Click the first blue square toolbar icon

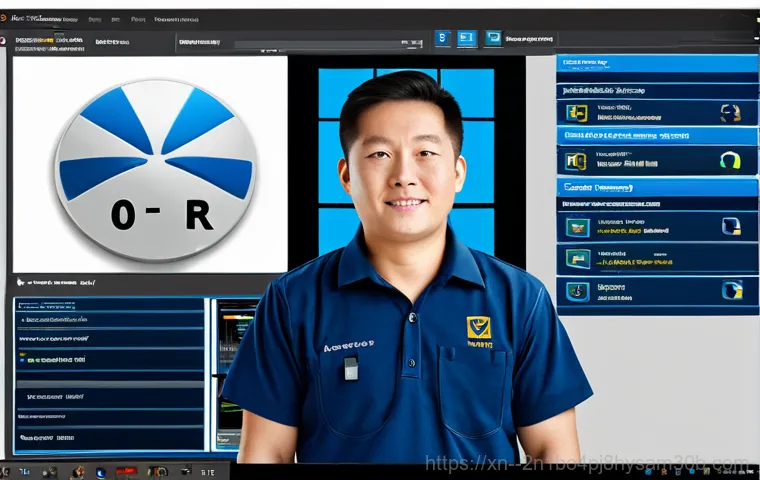tap(443, 38)
